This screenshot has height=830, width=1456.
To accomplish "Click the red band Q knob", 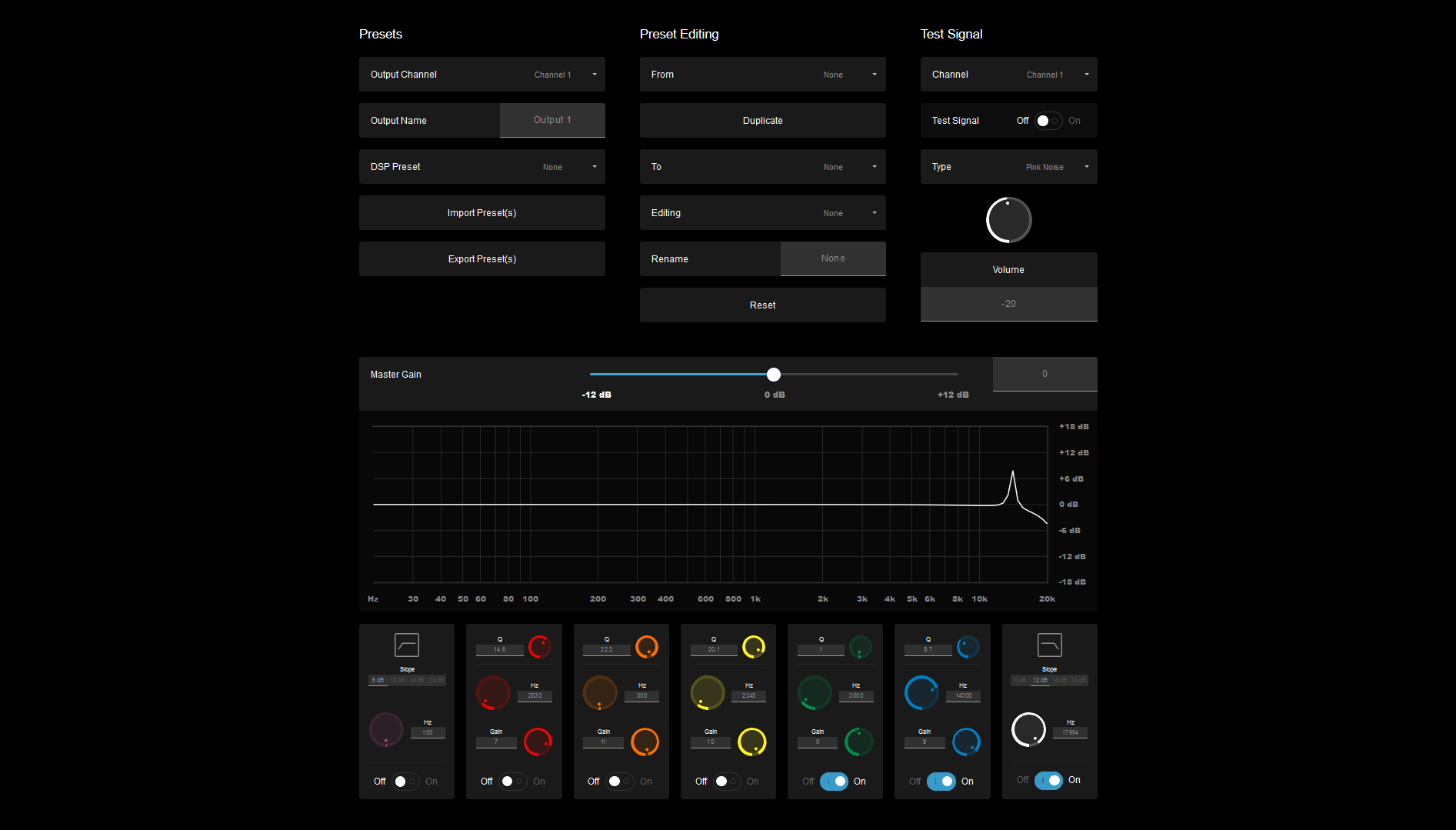I will [539, 647].
